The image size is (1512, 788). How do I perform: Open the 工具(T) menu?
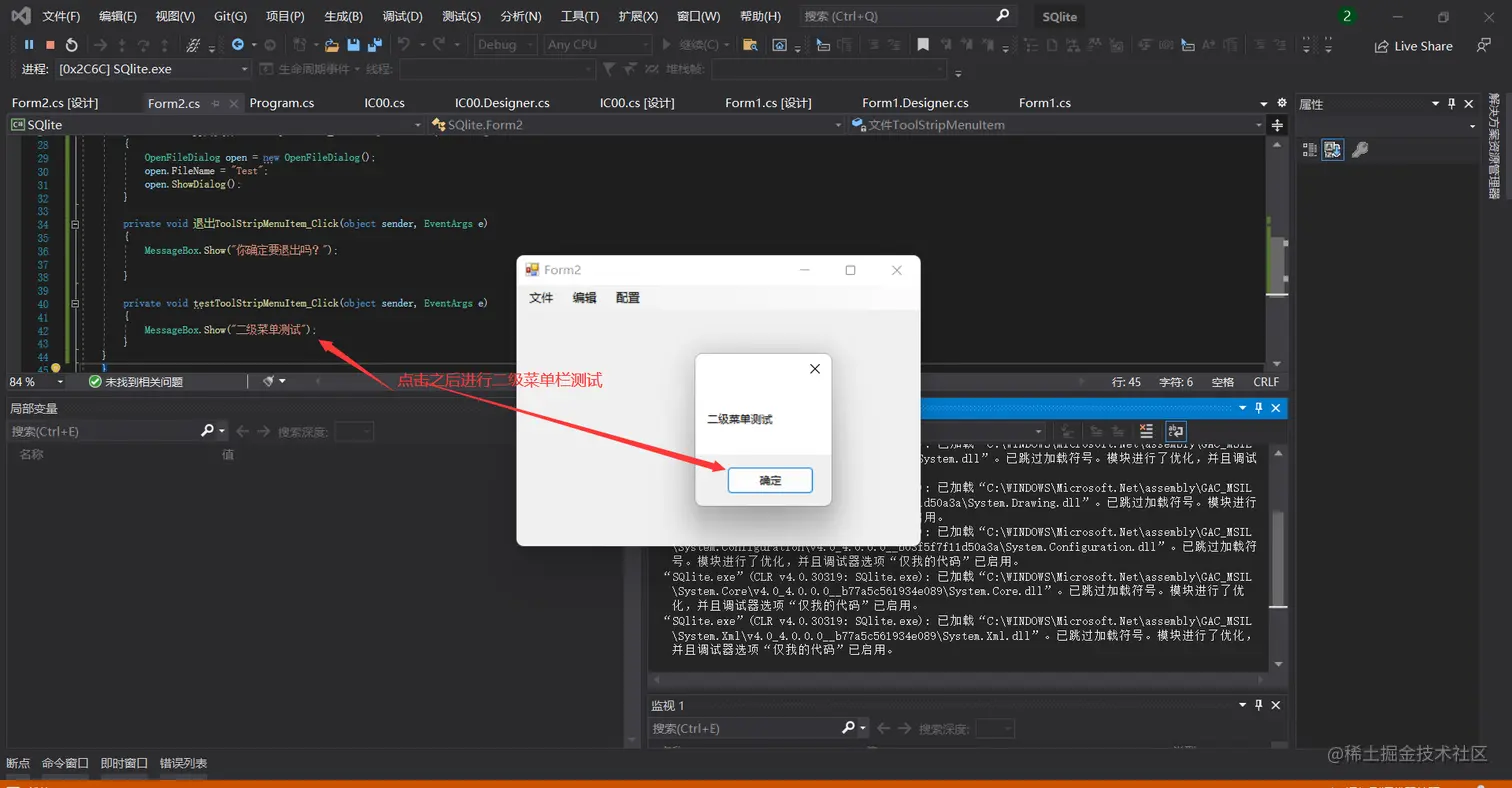coord(579,17)
